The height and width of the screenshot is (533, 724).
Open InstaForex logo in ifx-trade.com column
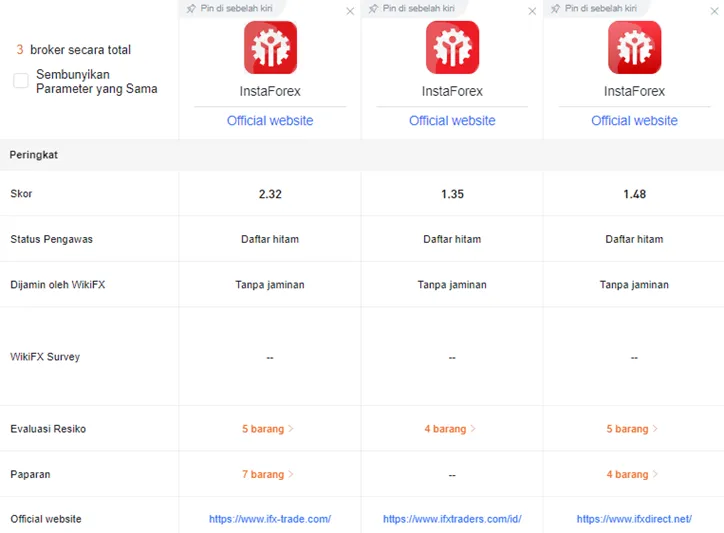pyautogui.click(x=270, y=47)
